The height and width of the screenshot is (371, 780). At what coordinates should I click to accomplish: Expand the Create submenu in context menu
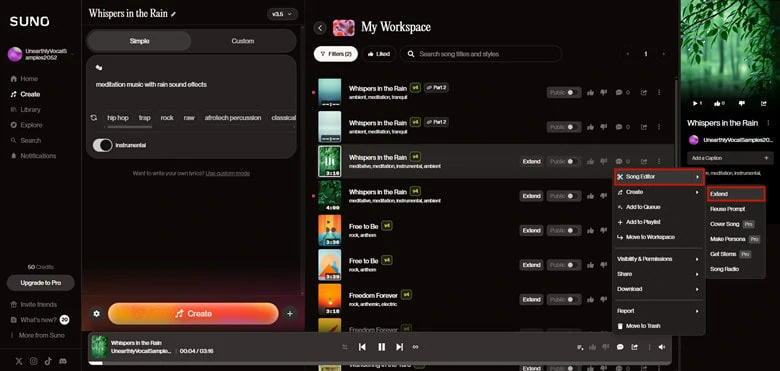[659, 192]
